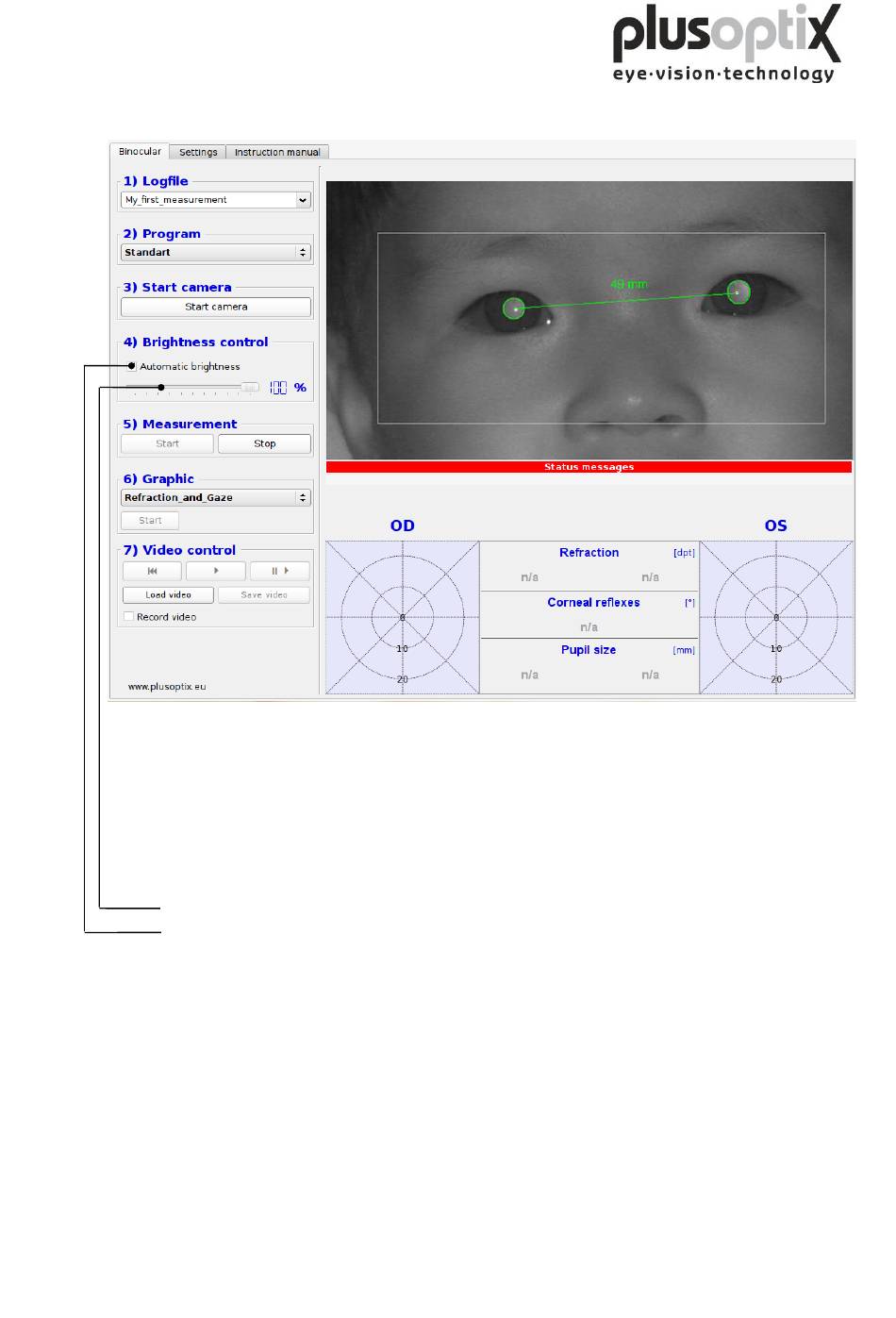Click the pause/step playback button
Screen dimensions: 896x1318
pos(279,571)
